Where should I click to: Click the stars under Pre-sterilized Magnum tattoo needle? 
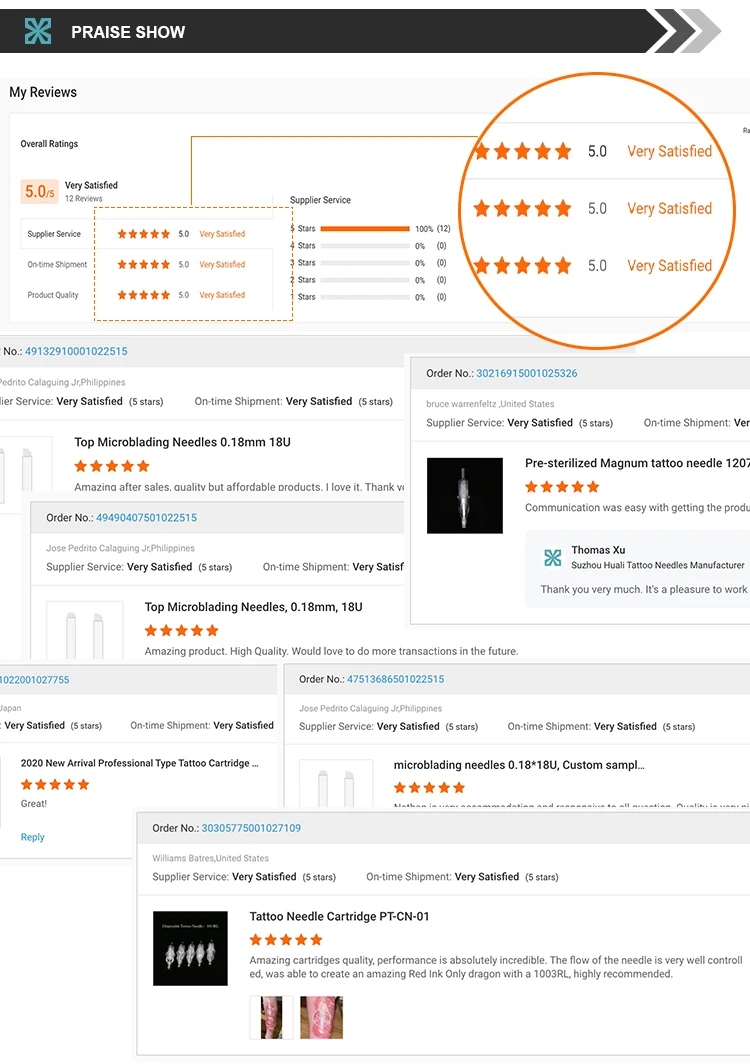point(562,487)
